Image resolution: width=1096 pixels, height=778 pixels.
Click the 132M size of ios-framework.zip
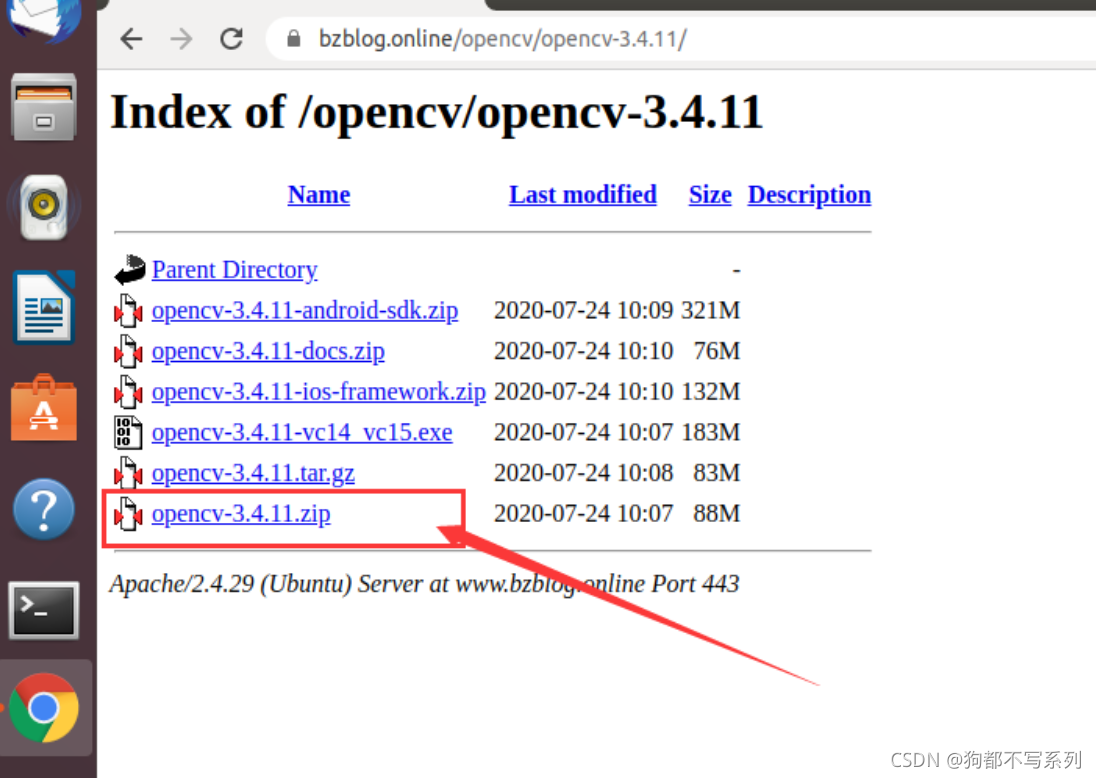(711, 391)
